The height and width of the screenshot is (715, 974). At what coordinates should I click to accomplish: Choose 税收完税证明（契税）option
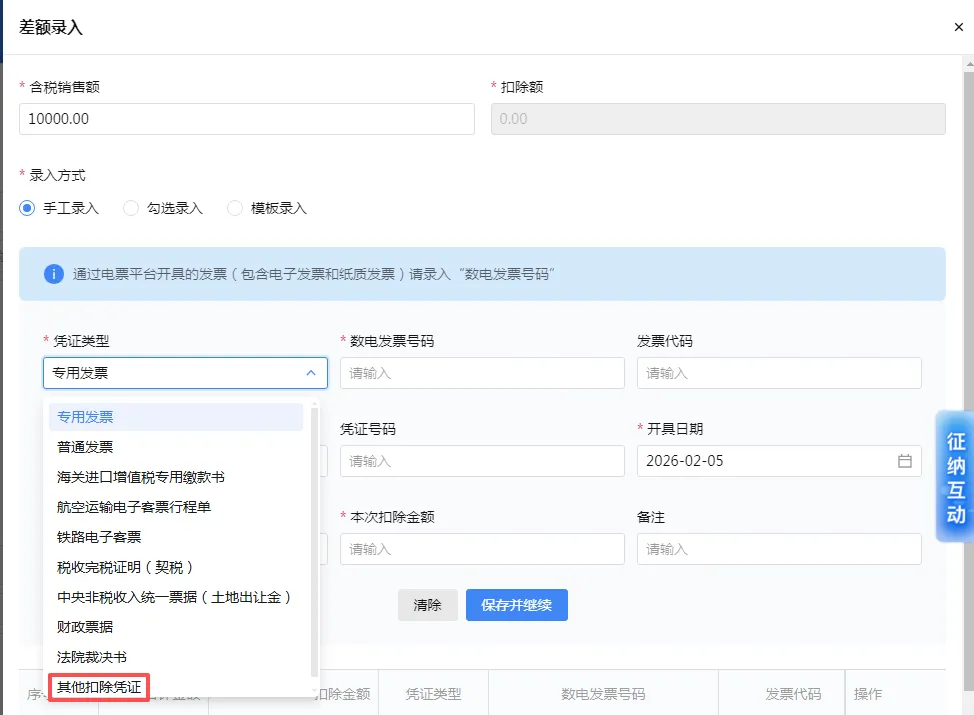click(176, 567)
